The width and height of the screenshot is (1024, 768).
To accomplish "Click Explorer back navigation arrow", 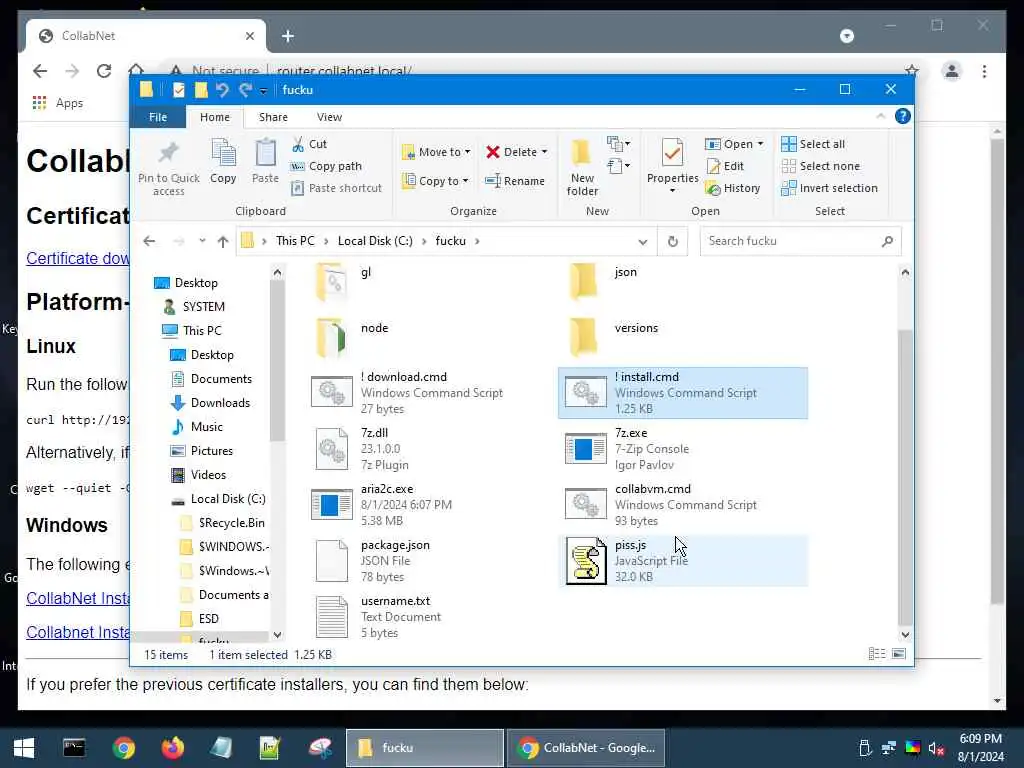I will coord(150,242).
